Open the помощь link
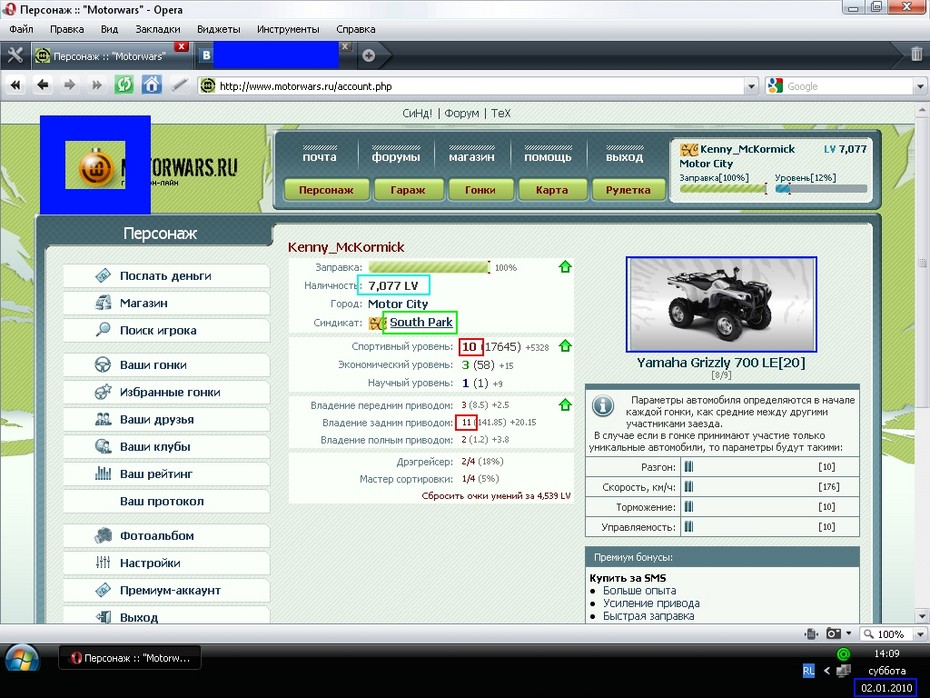The width and height of the screenshot is (930, 698). (547, 157)
